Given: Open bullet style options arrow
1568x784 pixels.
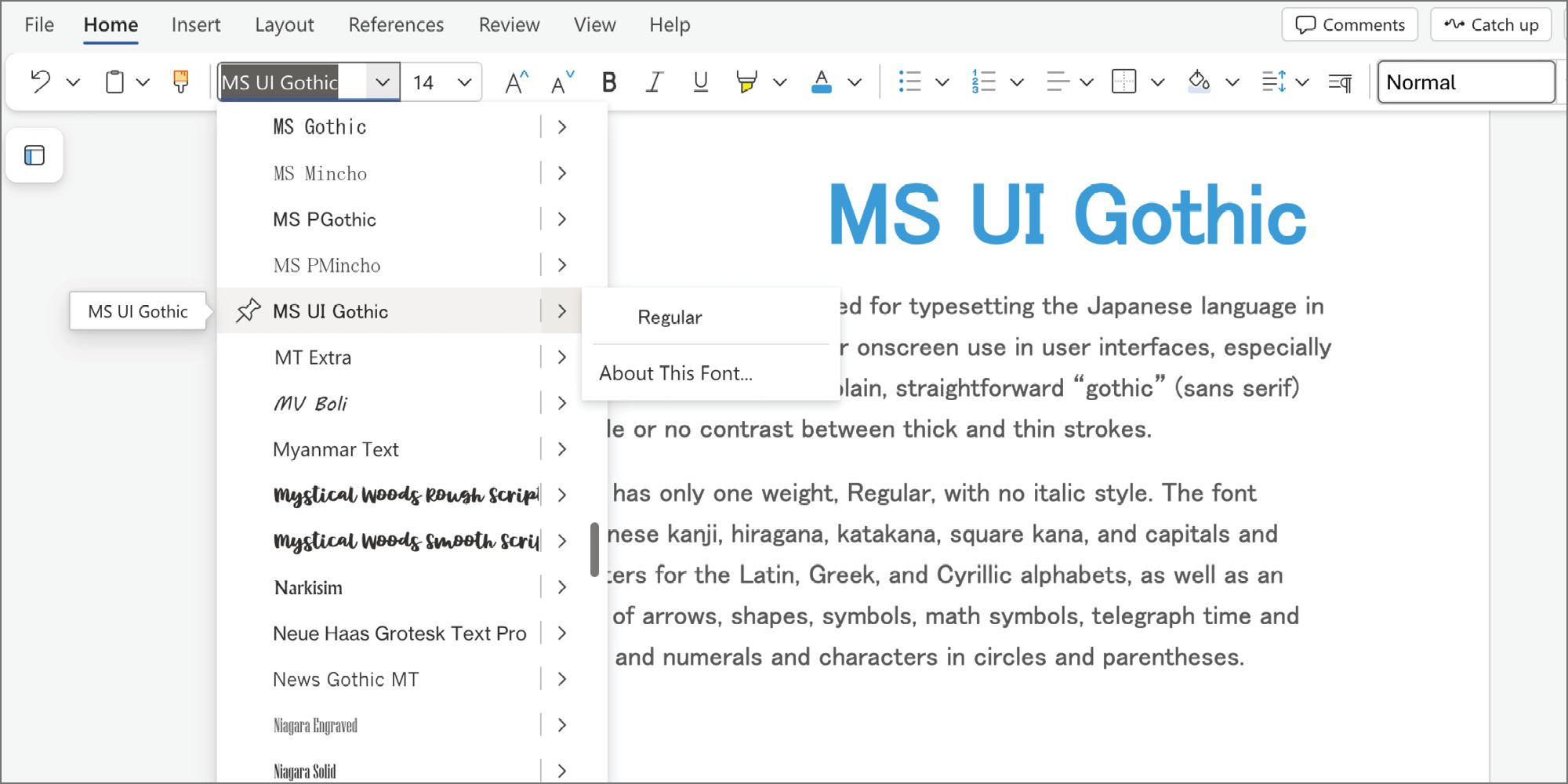Looking at the screenshot, I should [942, 82].
